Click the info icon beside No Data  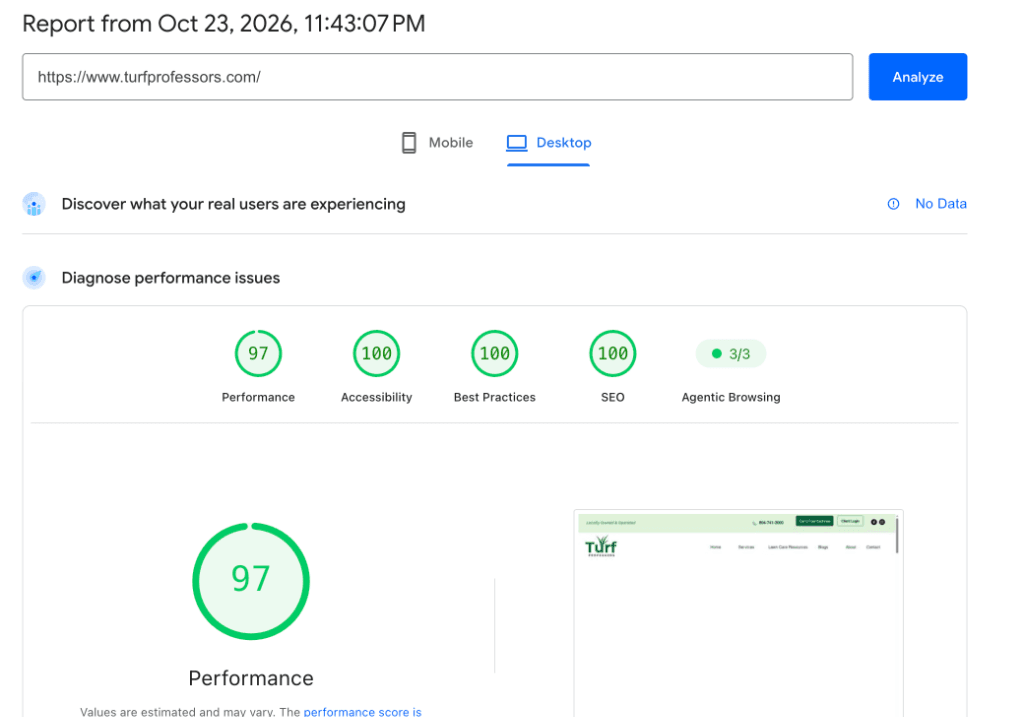coord(893,204)
